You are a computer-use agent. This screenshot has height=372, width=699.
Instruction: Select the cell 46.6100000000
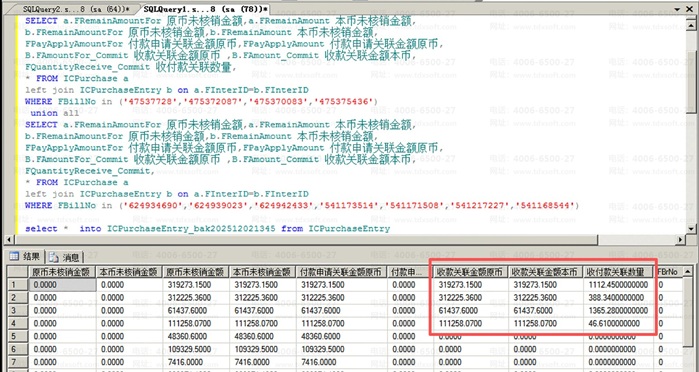click(618, 323)
